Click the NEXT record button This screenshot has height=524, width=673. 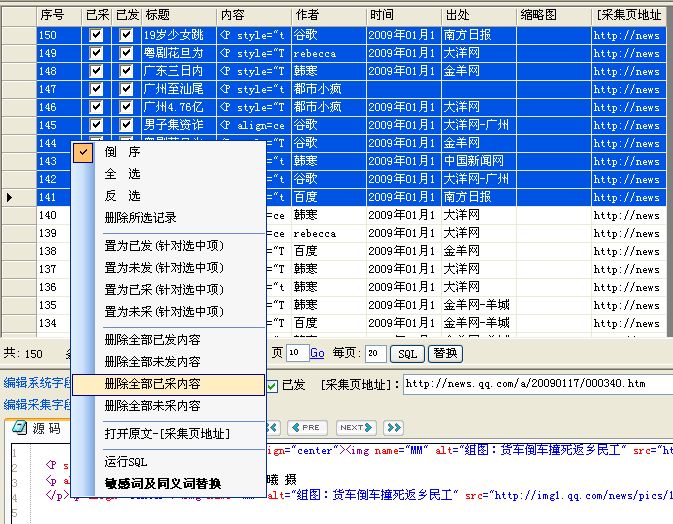pyautogui.click(x=356, y=427)
